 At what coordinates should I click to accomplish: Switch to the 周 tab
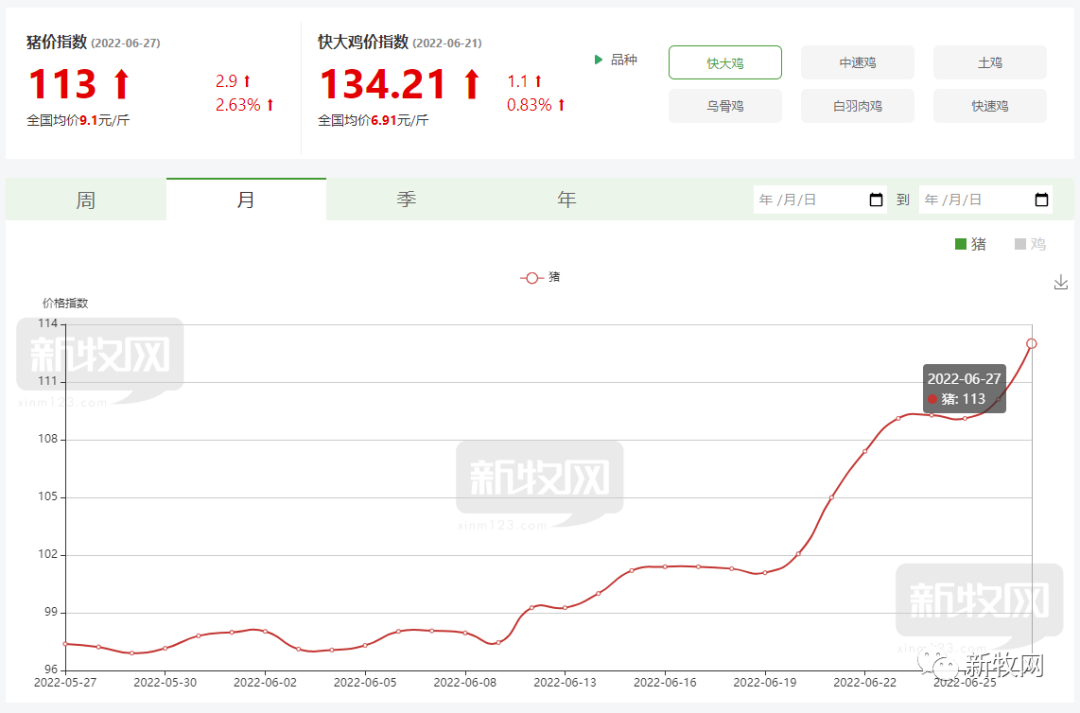[85, 200]
